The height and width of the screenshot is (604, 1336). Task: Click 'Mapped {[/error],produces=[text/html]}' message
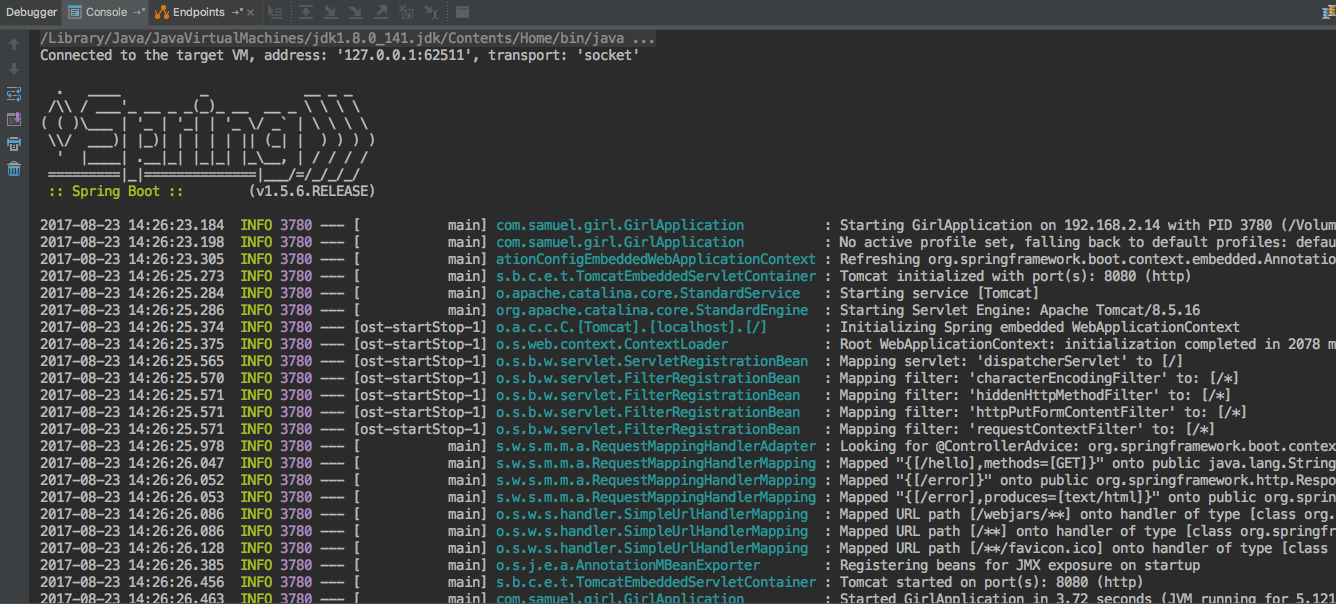1087,497
